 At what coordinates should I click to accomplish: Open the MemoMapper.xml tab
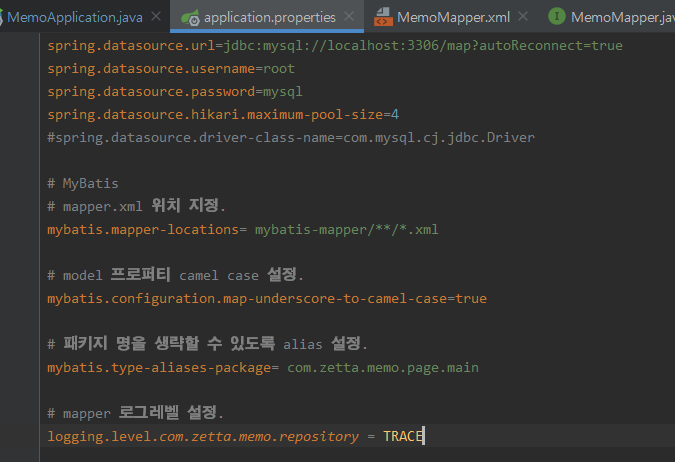point(453,17)
